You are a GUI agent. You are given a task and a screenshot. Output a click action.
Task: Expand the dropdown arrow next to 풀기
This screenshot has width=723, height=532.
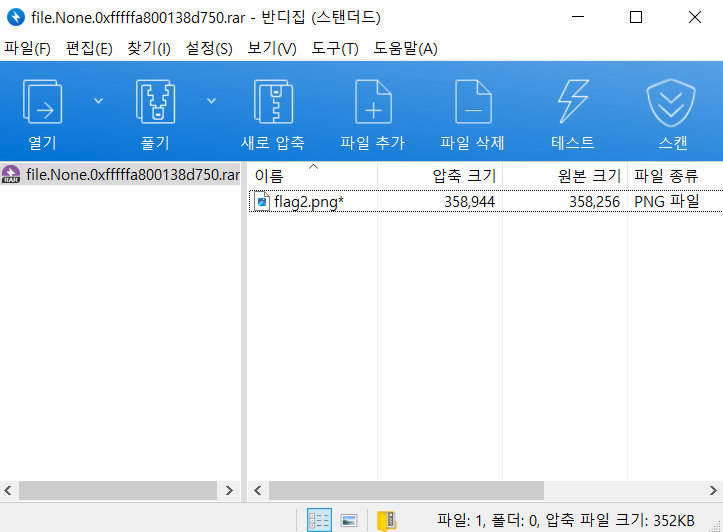click(211, 101)
